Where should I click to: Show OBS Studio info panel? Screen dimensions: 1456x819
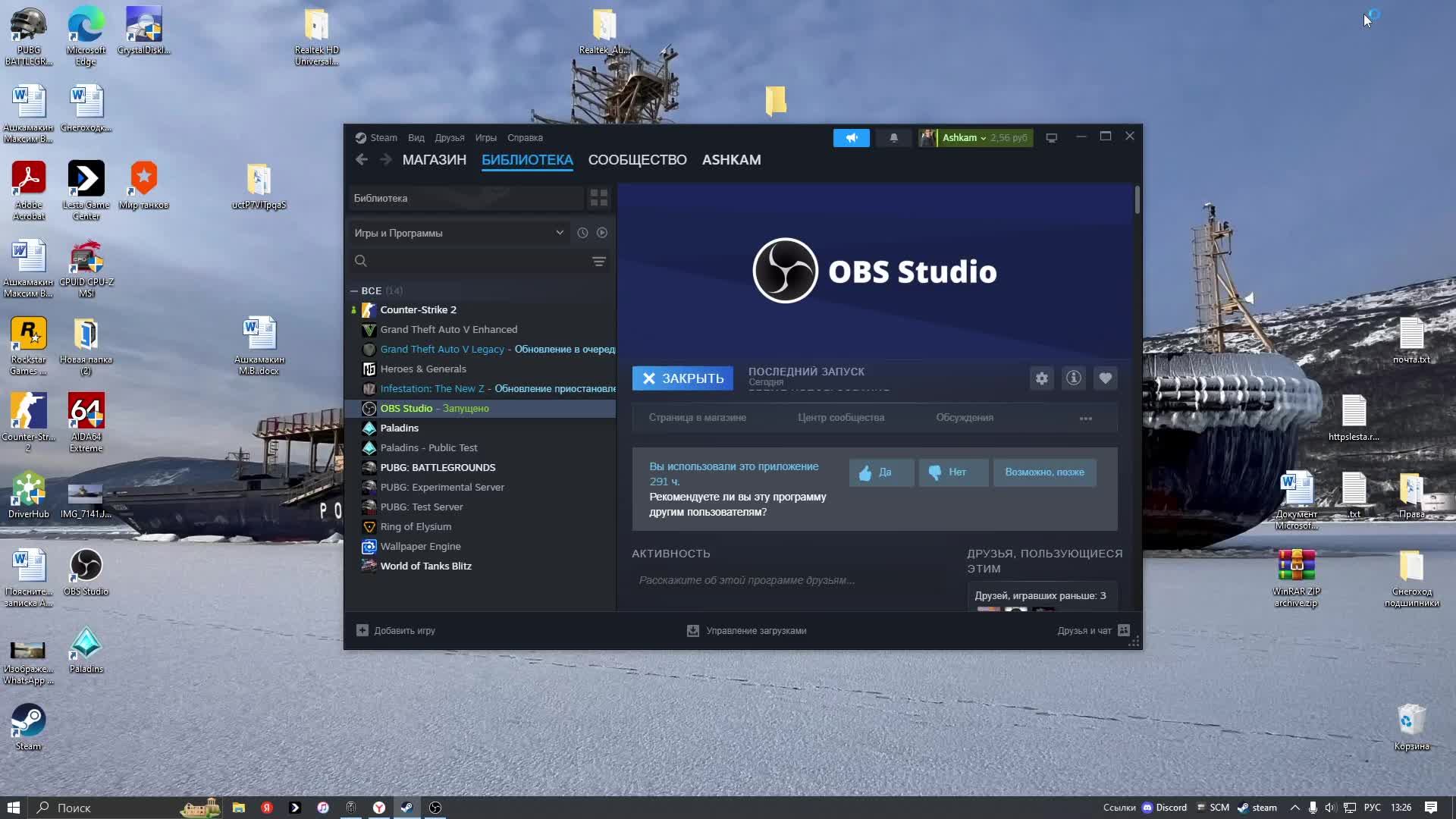tap(1073, 378)
